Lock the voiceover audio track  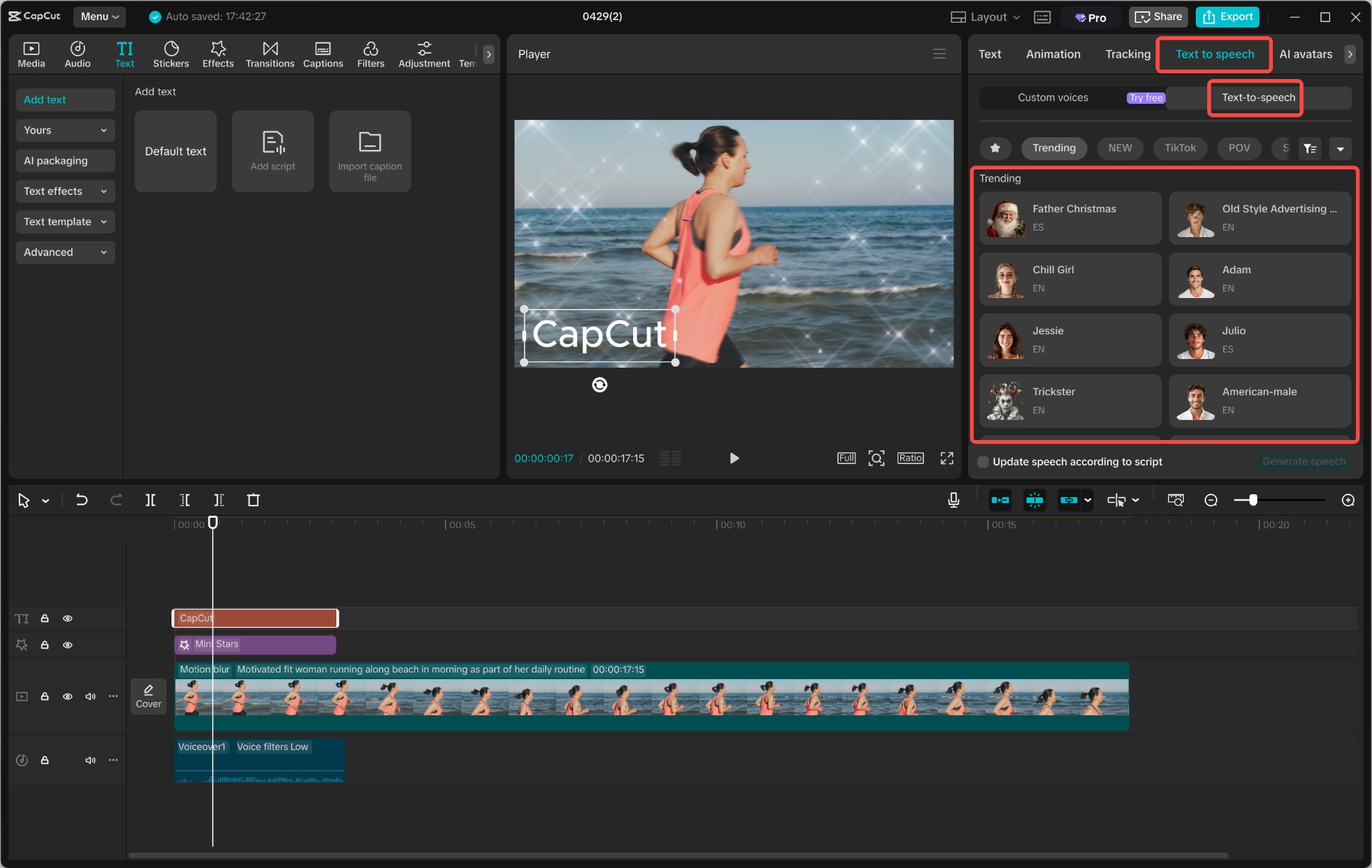tap(45, 760)
